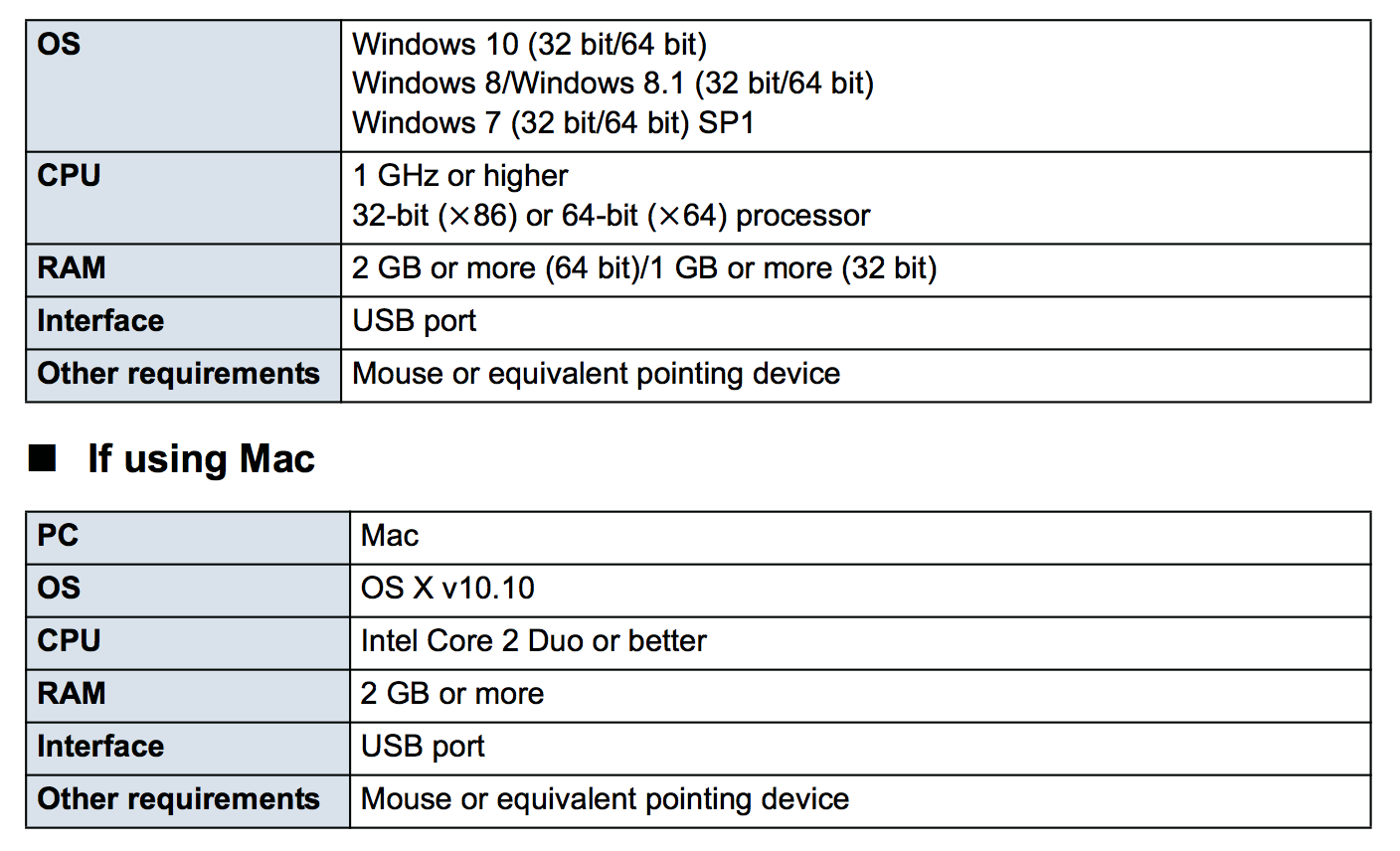This screenshot has height=851, width=1400.
Task: Select the "Intel Core 2 Duo or better" text
Action: [533, 641]
